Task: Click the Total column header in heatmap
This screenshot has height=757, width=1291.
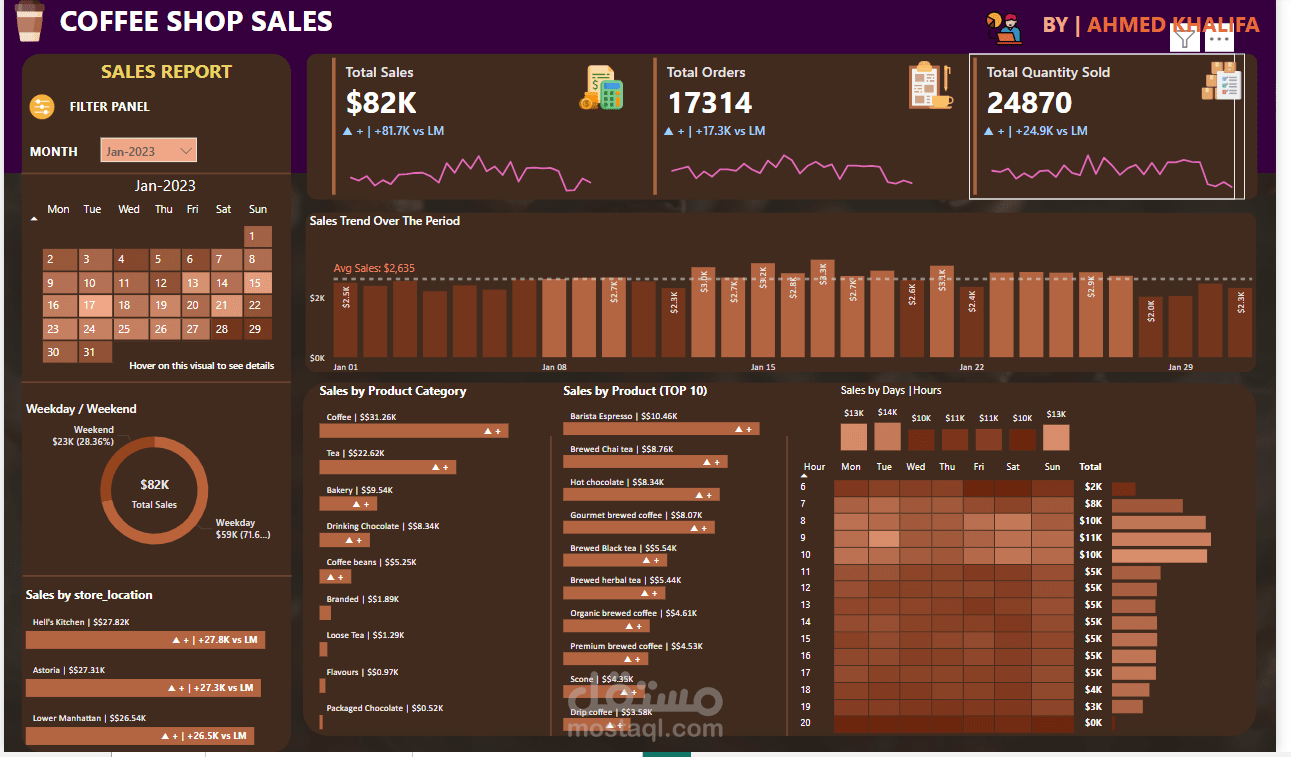Action: click(x=1090, y=466)
